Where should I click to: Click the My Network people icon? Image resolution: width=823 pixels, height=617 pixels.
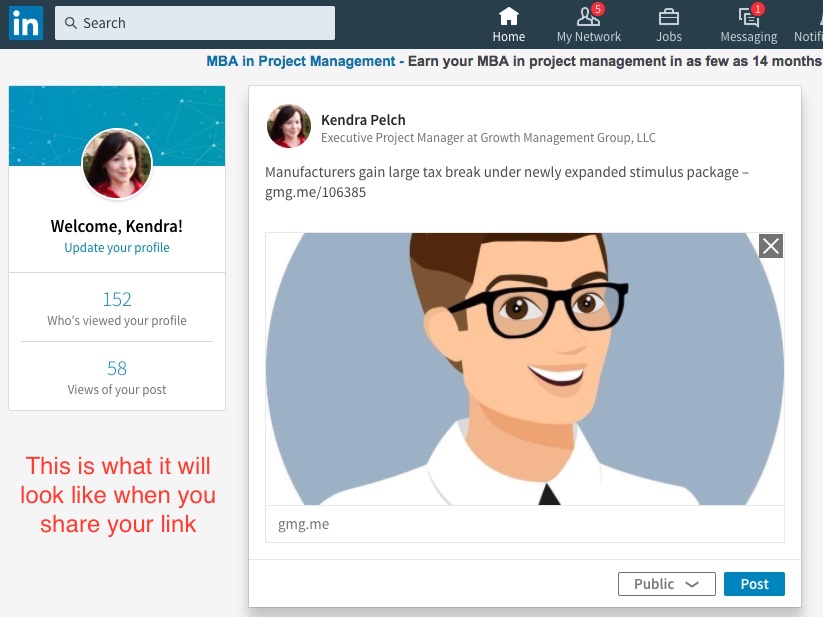point(587,17)
